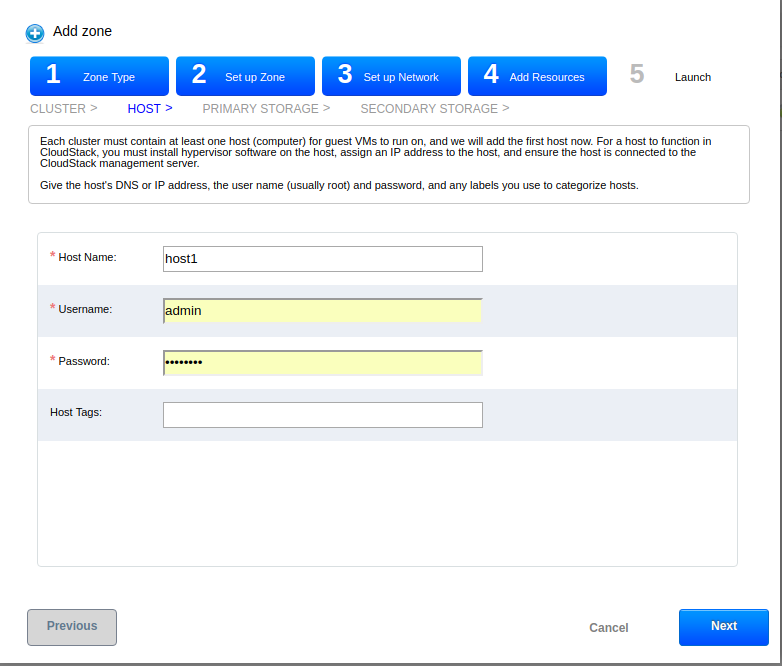Click the Host Tags label
782x666 pixels.
(76, 412)
